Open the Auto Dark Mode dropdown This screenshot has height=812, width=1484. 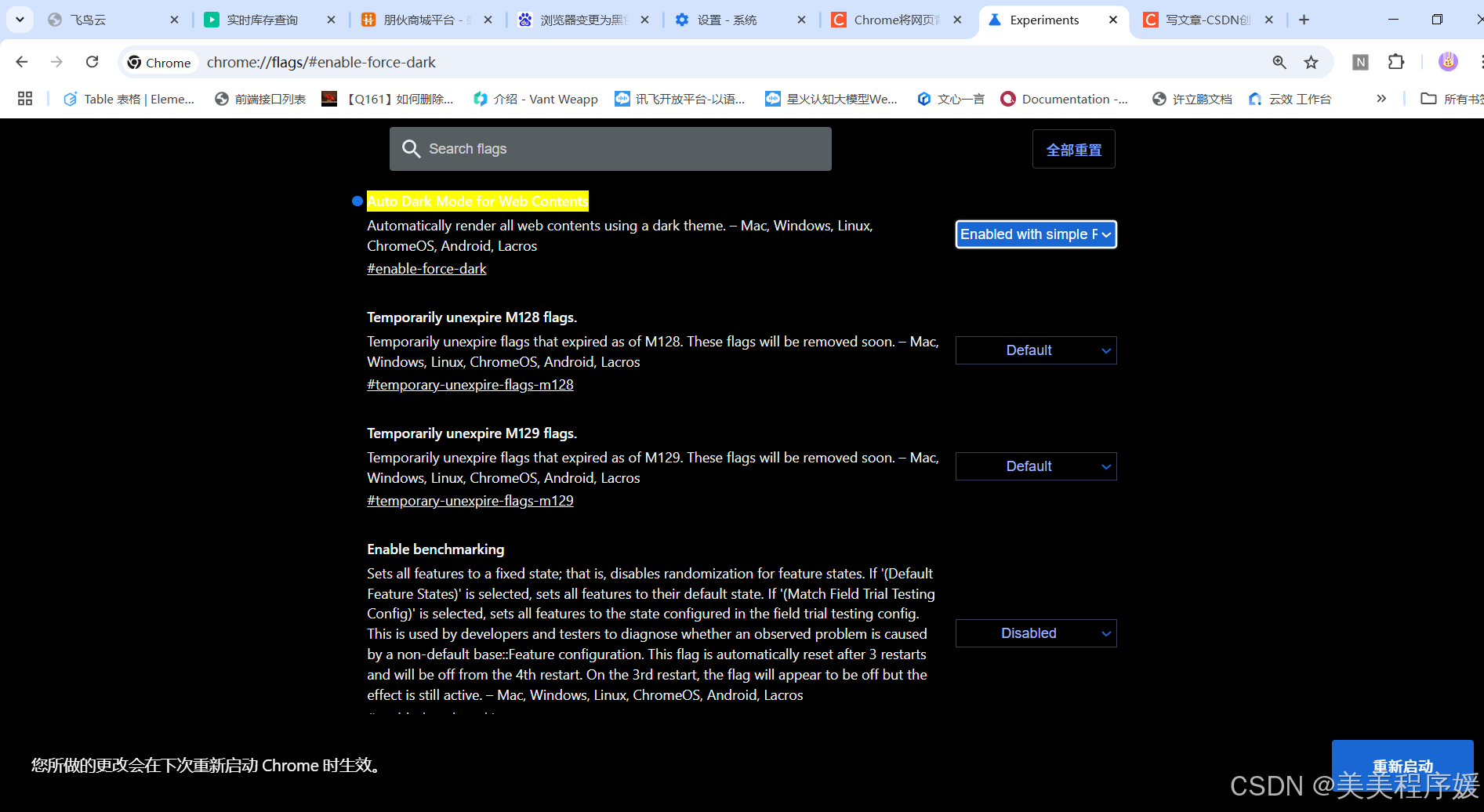point(1036,234)
